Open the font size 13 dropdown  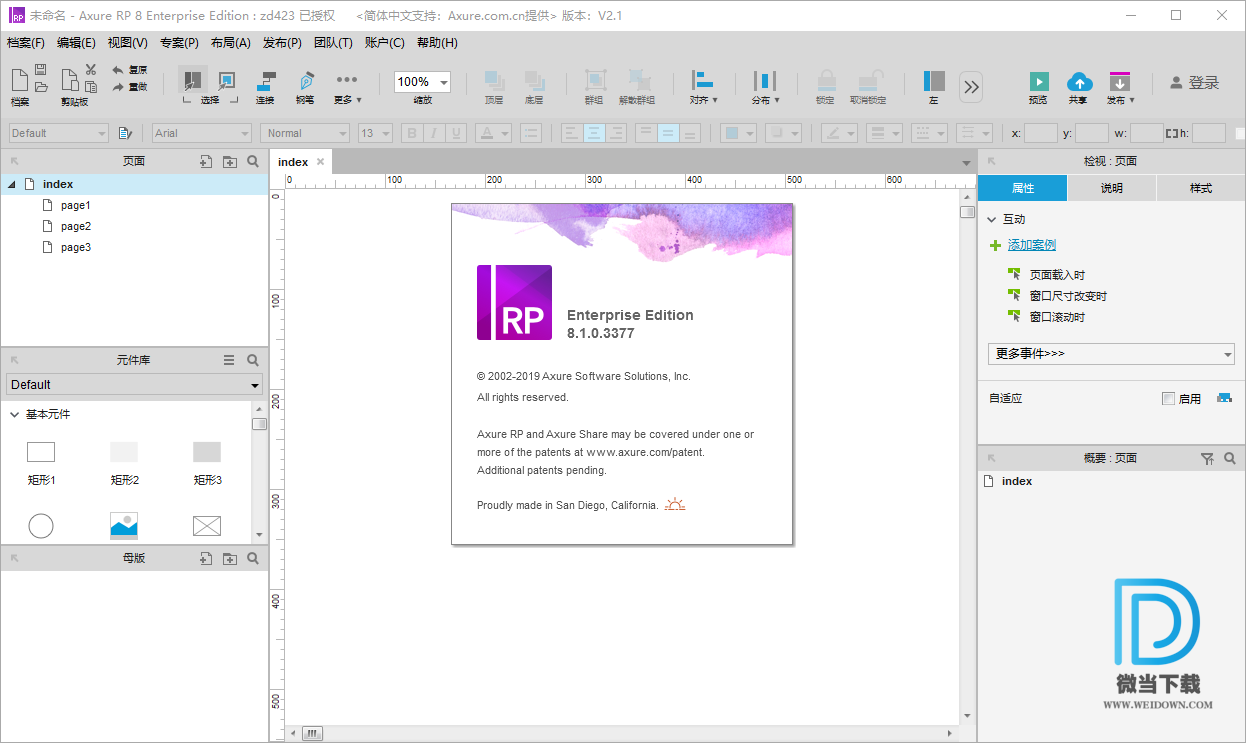coord(376,133)
